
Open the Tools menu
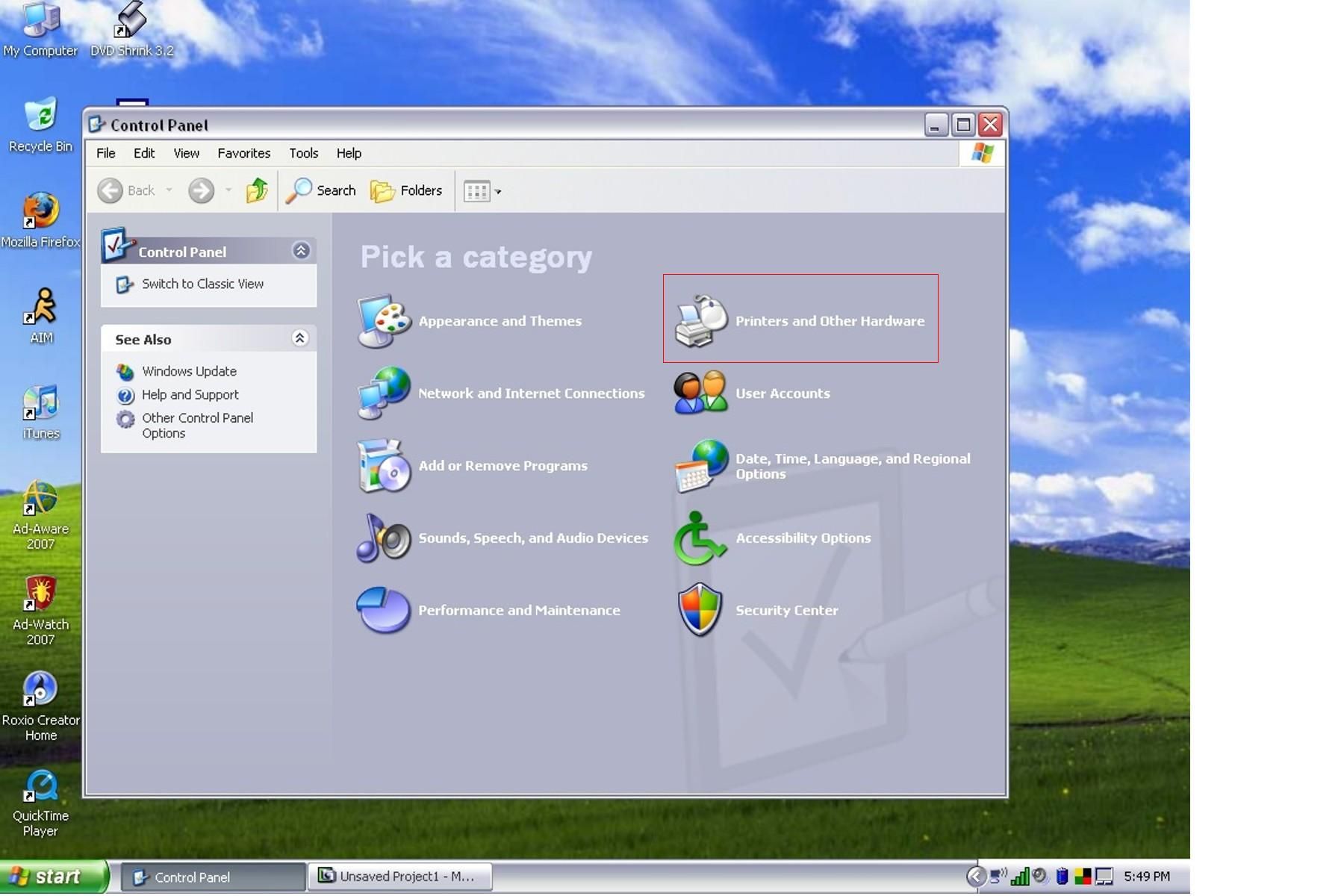point(303,153)
